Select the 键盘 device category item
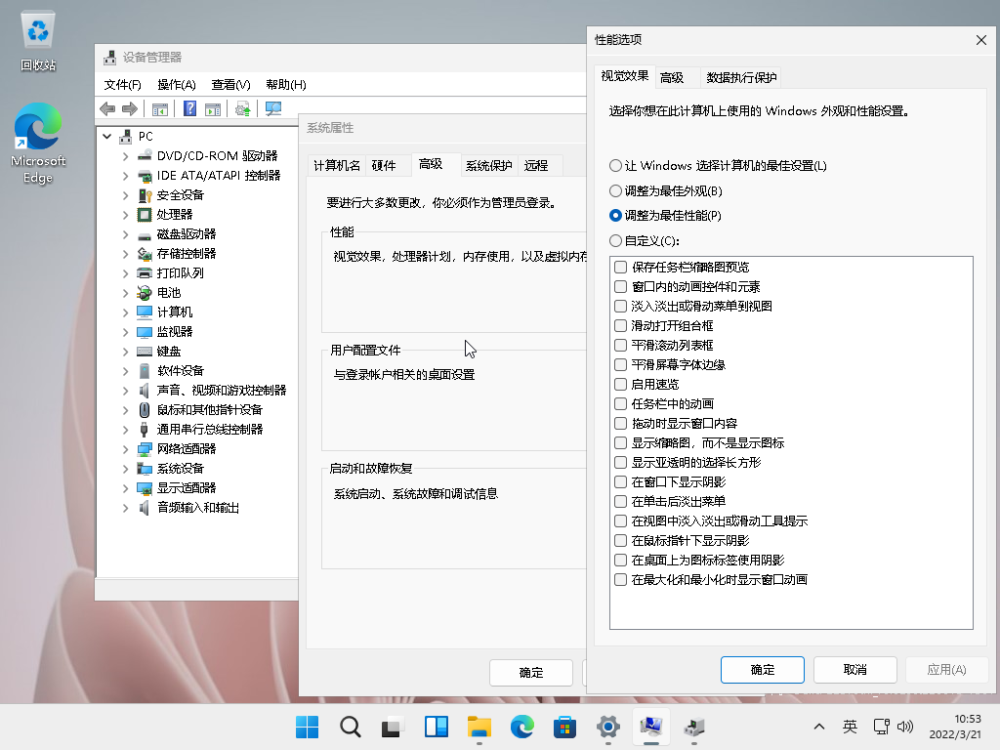 coord(169,351)
